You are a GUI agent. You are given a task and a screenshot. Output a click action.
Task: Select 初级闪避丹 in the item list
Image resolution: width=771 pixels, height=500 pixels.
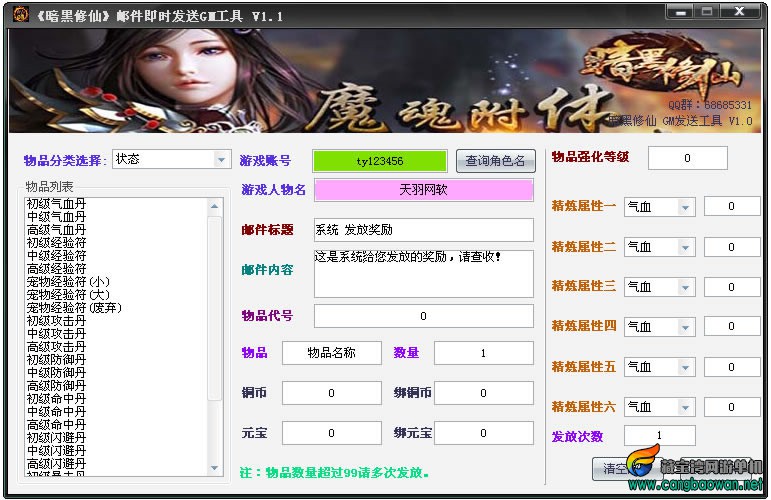pyautogui.click(x=57, y=438)
